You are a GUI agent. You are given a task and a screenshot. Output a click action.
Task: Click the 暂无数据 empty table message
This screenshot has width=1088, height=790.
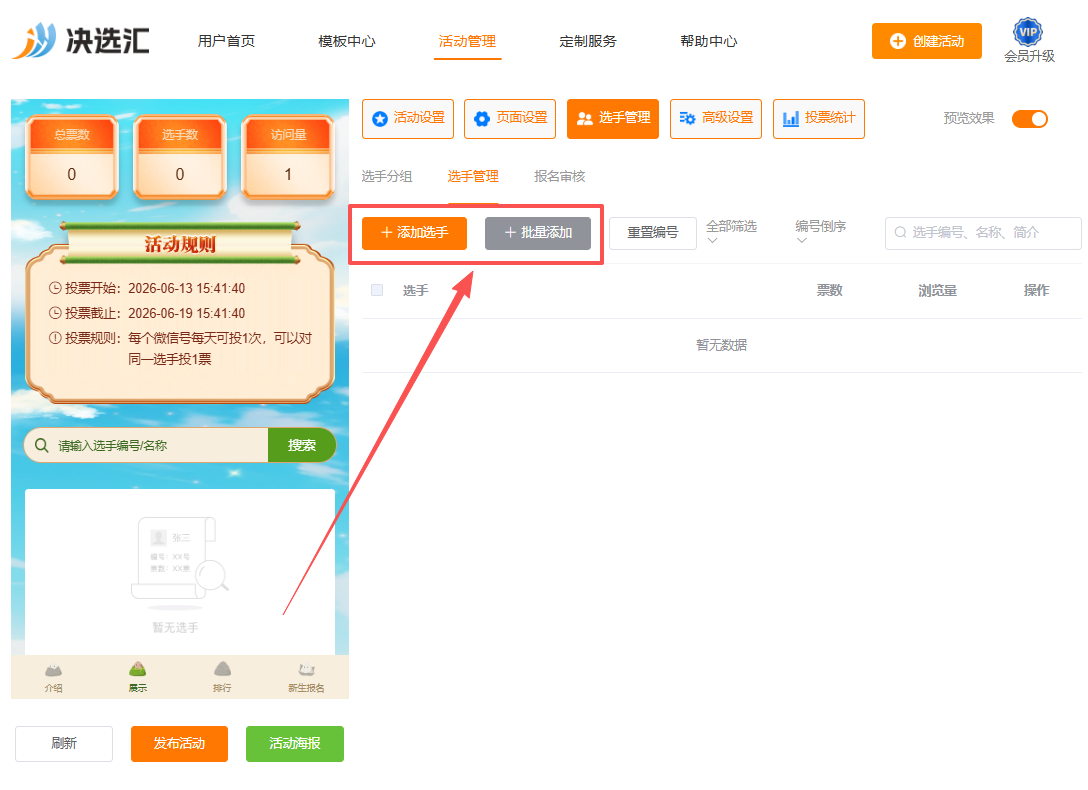pyautogui.click(x=722, y=345)
